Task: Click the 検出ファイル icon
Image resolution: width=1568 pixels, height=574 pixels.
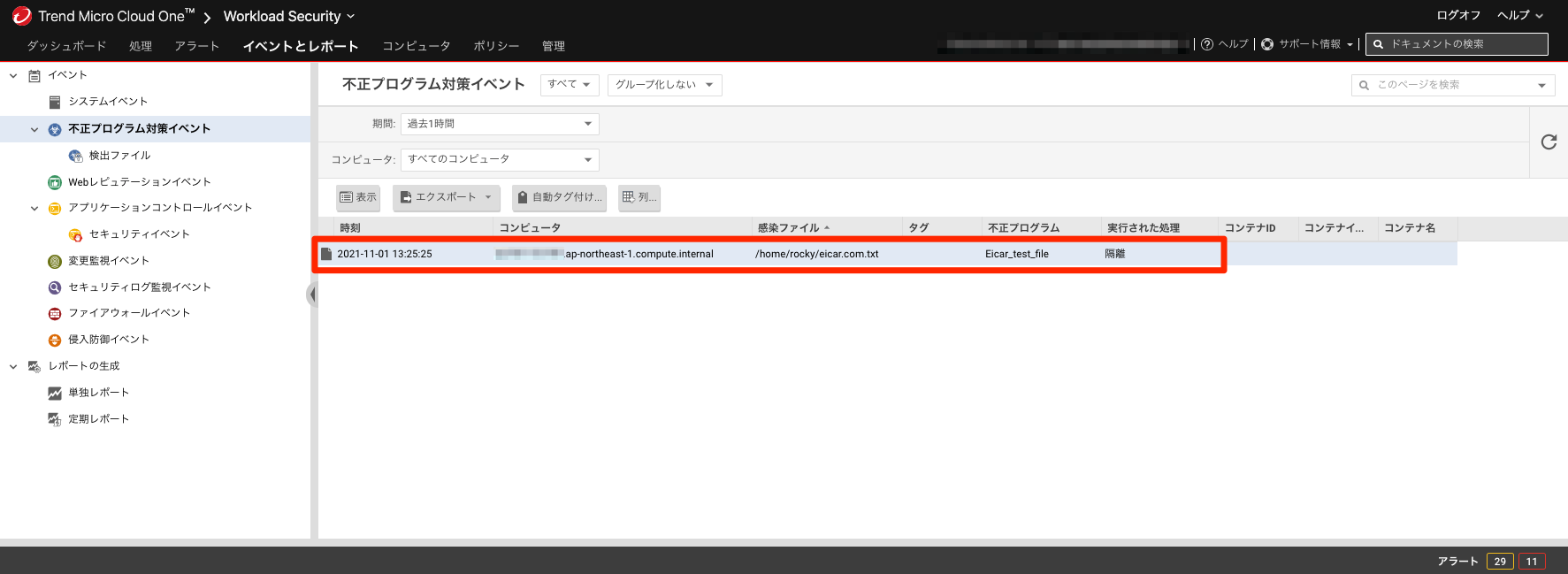Action: click(x=75, y=156)
